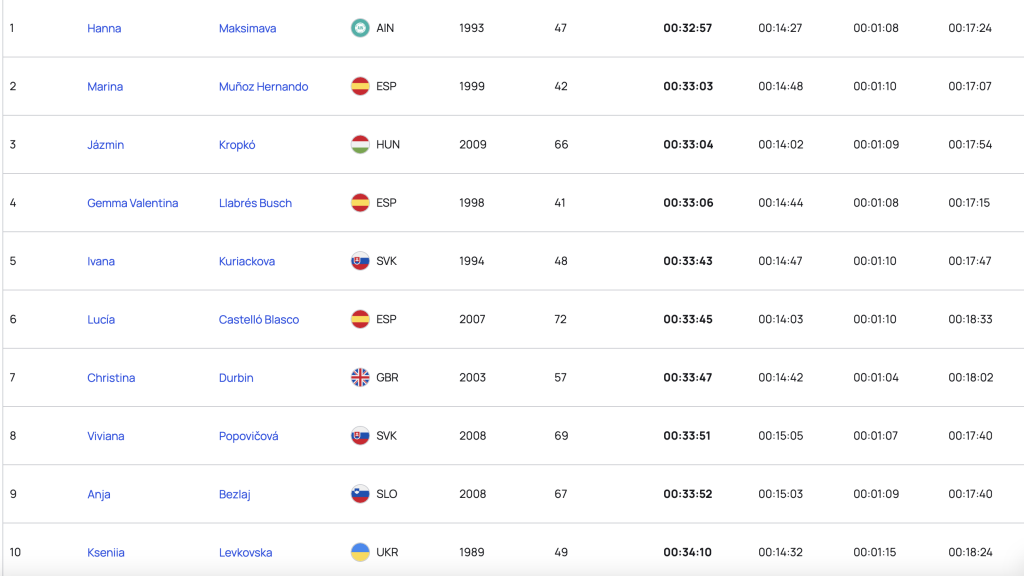Click the Popovičová surname link
Image resolution: width=1024 pixels, height=576 pixels.
[248, 436]
